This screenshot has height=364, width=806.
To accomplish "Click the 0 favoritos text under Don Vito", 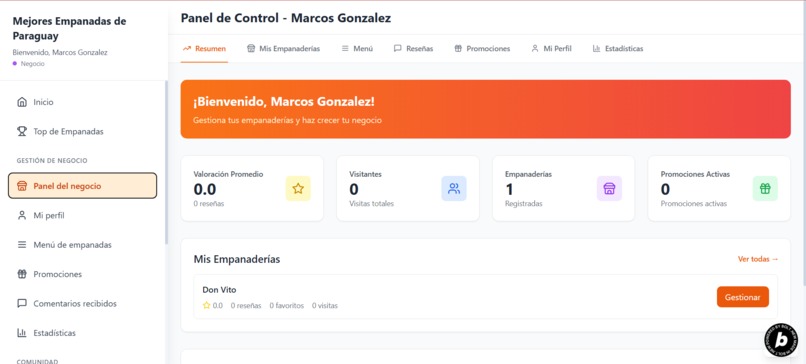I will pos(286,305).
